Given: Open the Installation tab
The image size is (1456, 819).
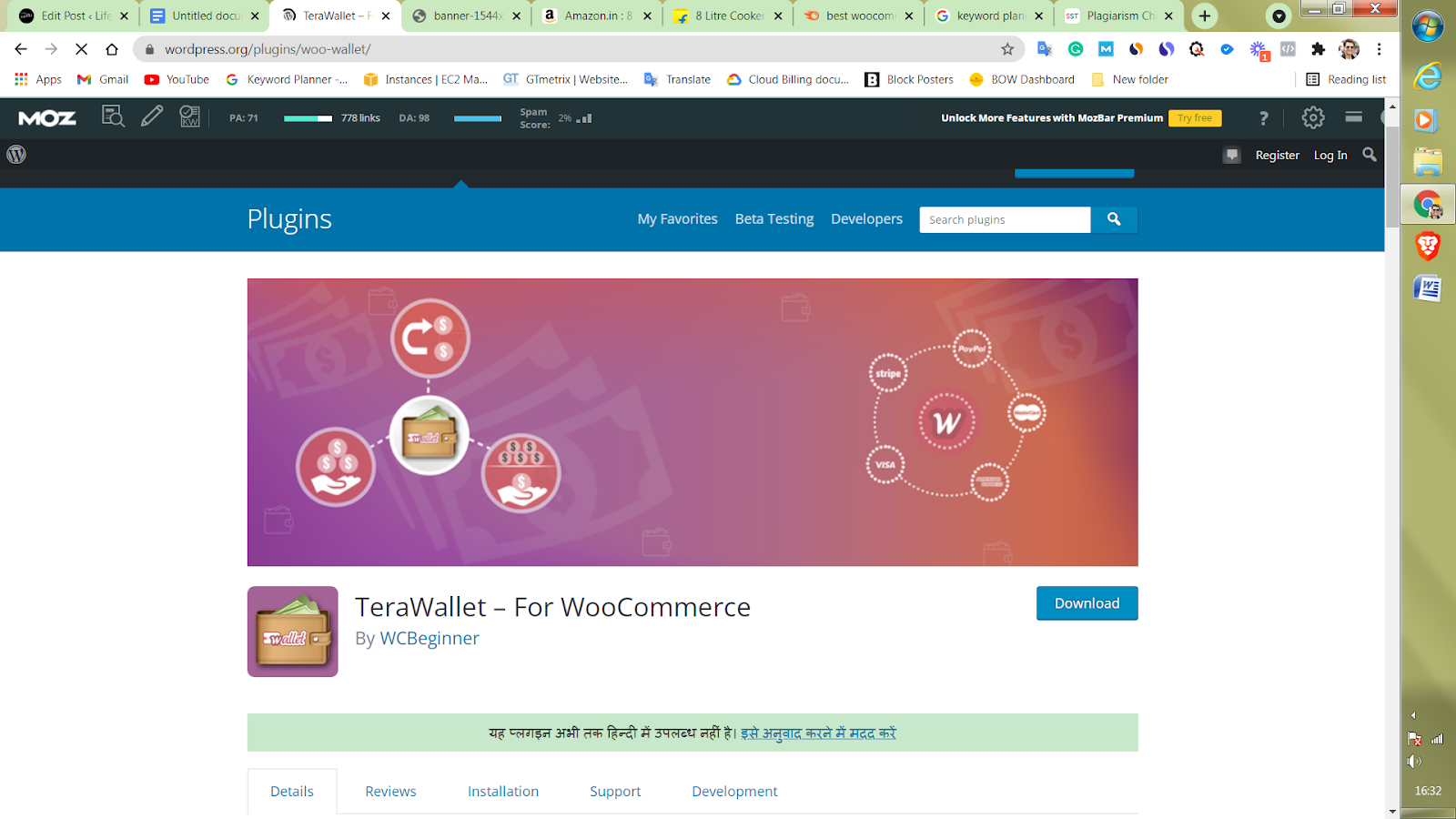Looking at the screenshot, I should click(x=503, y=792).
